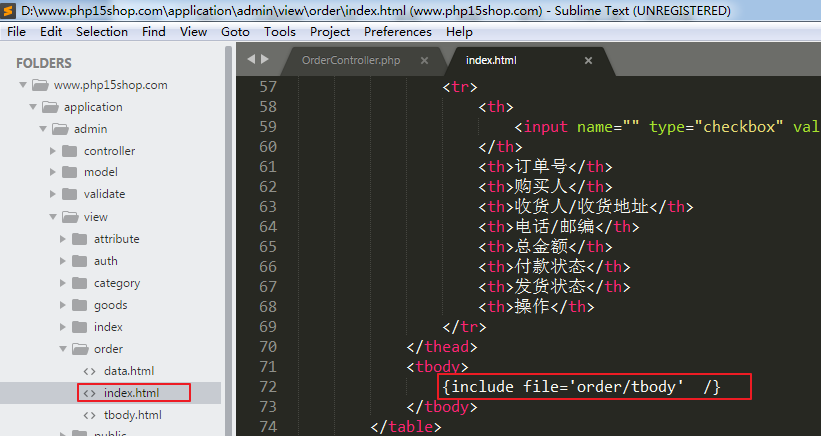Open index.html in the sidebar
The width and height of the screenshot is (821, 436).
point(131,393)
